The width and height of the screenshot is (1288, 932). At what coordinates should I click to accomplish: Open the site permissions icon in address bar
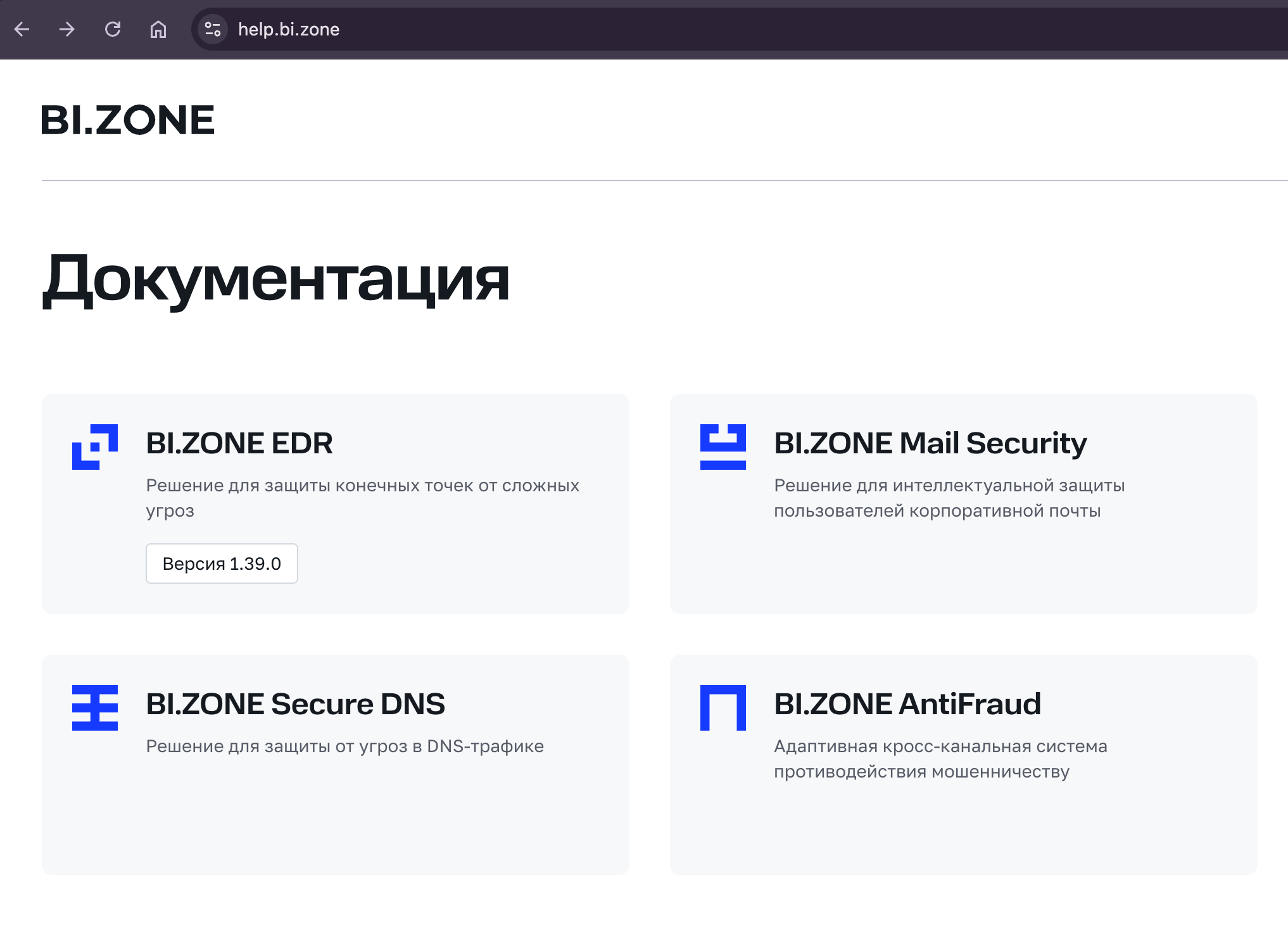(x=213, y=29)
